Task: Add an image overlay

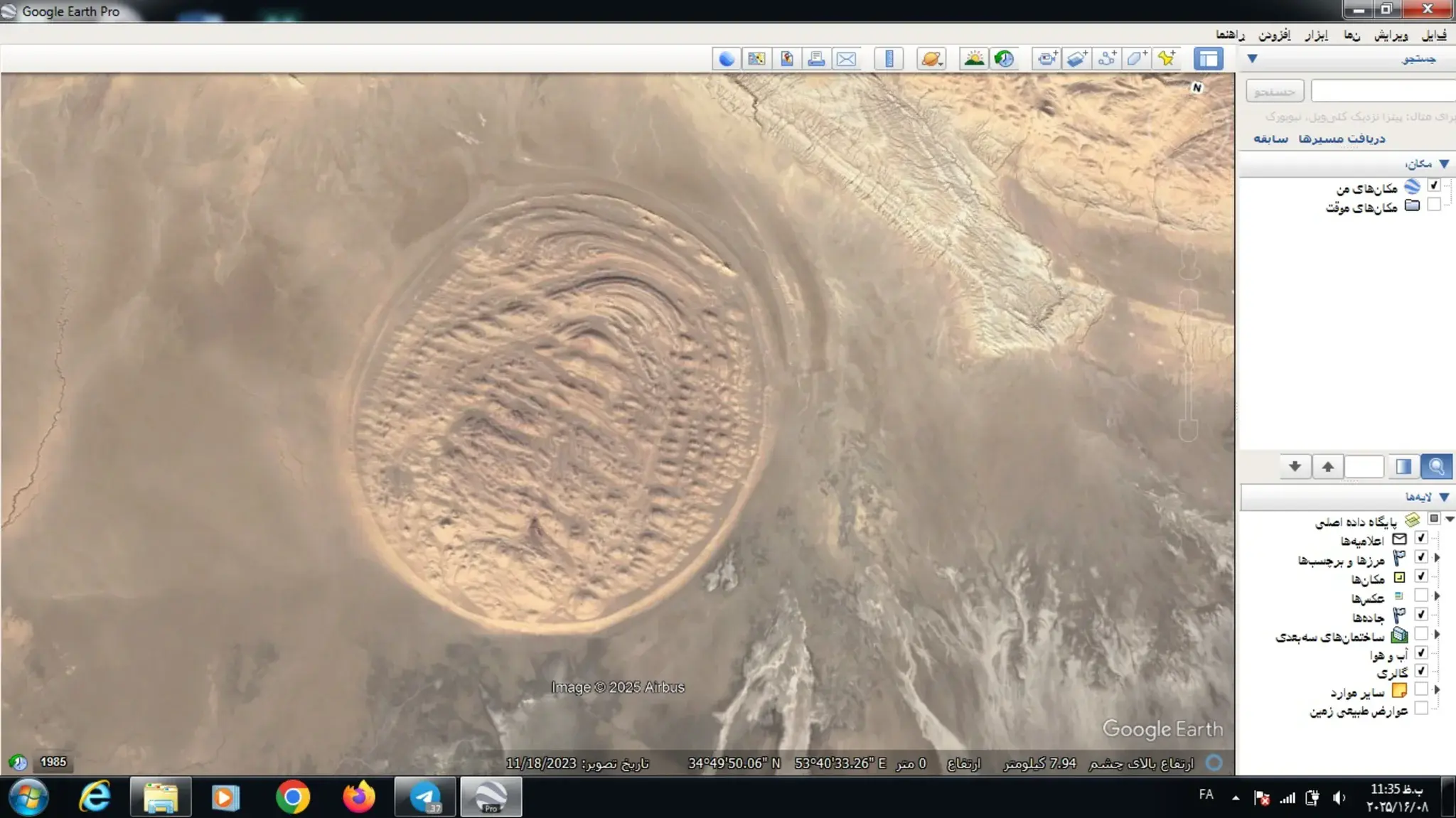Action: [1076, 59]
